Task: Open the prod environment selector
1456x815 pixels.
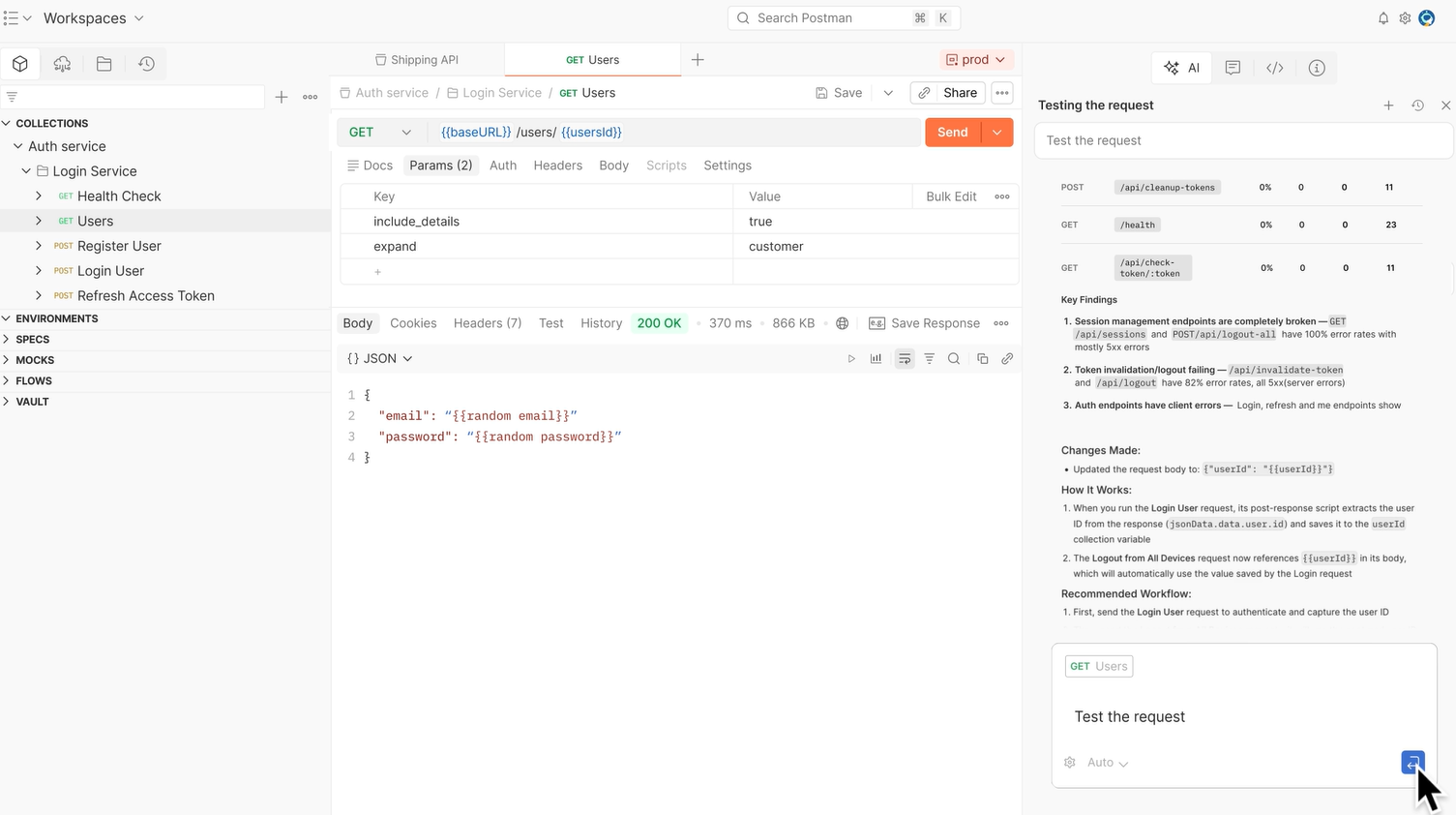Action: click(x=976, y=60)
